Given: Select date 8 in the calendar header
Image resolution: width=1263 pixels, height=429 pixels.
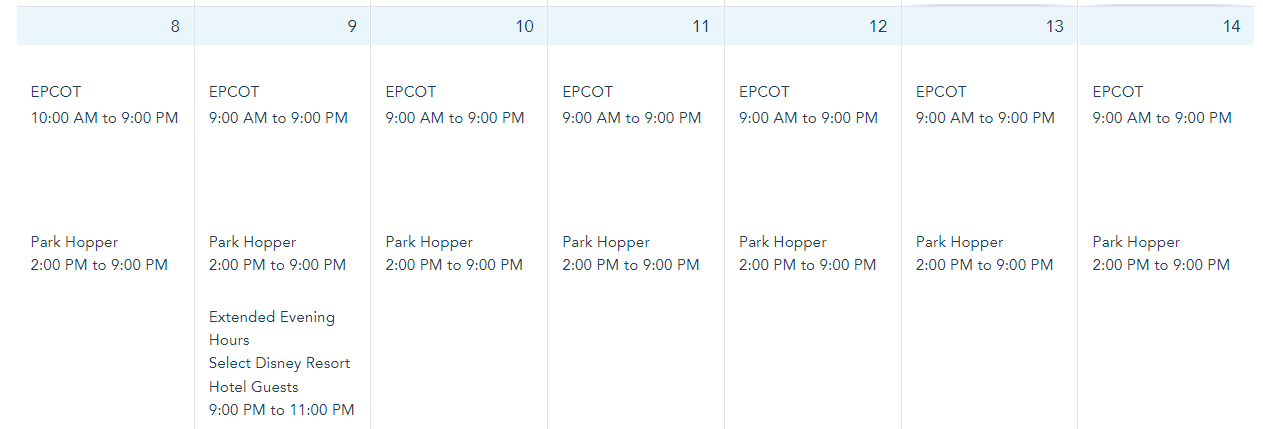Looking at the screenshot, I should [x=175, y=27].
